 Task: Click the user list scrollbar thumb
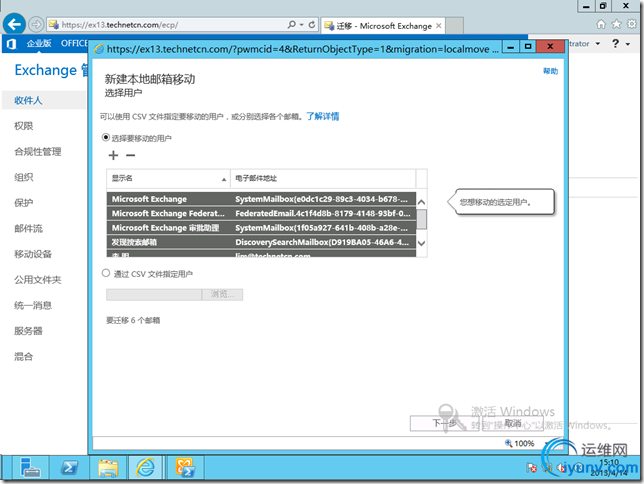pyautogui.click(x=421, y=219)
